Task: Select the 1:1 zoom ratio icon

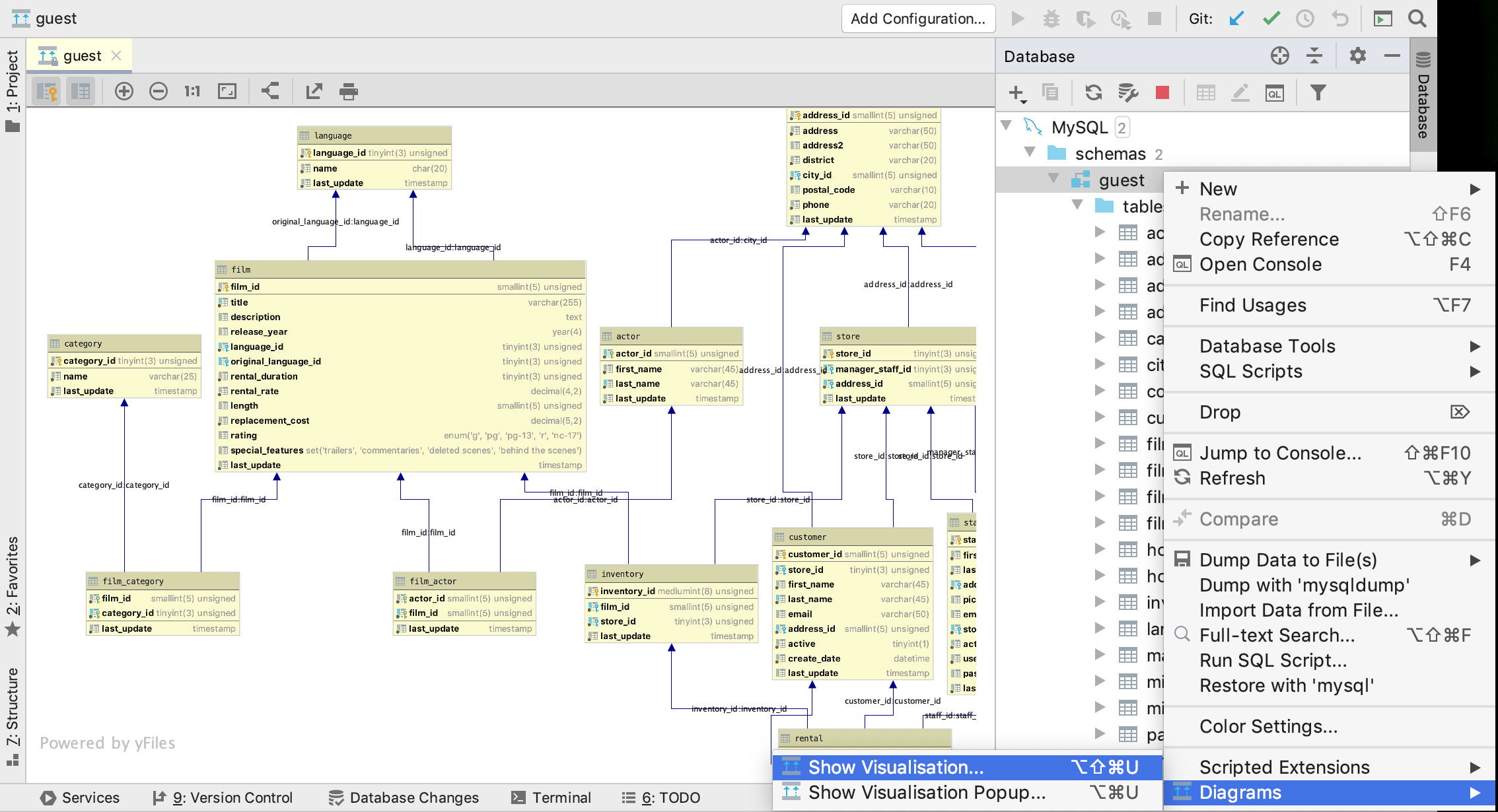Action: coord(193,91)
